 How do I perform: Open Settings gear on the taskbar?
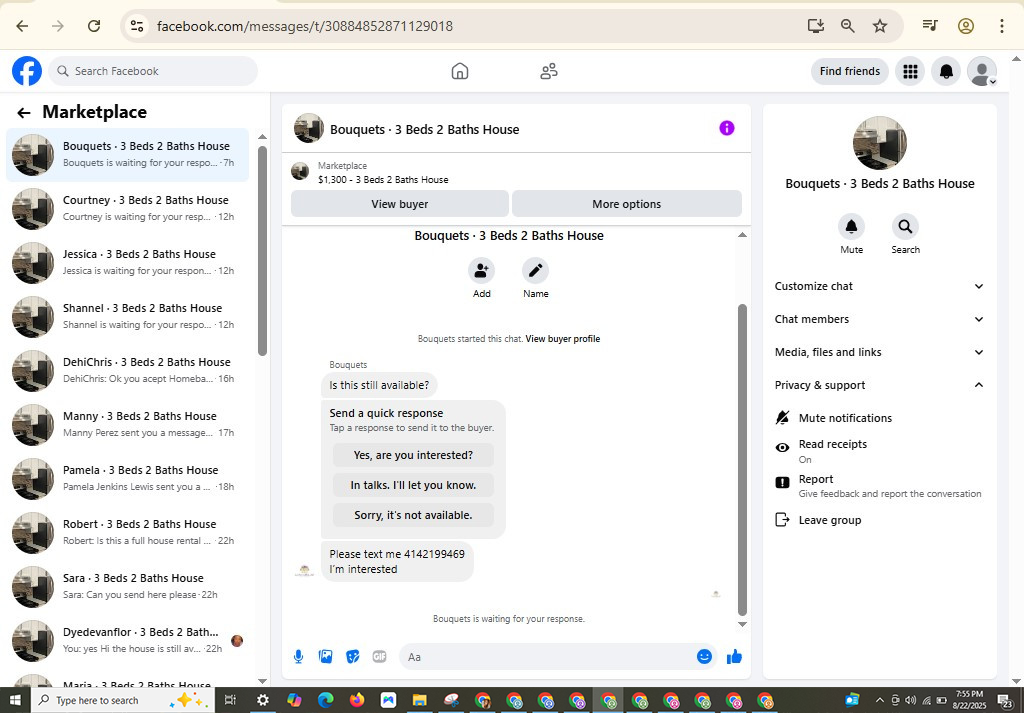[263, 700]
